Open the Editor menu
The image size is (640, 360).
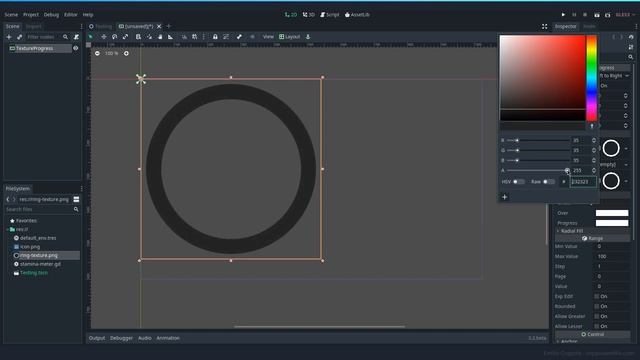coord(71,15)
